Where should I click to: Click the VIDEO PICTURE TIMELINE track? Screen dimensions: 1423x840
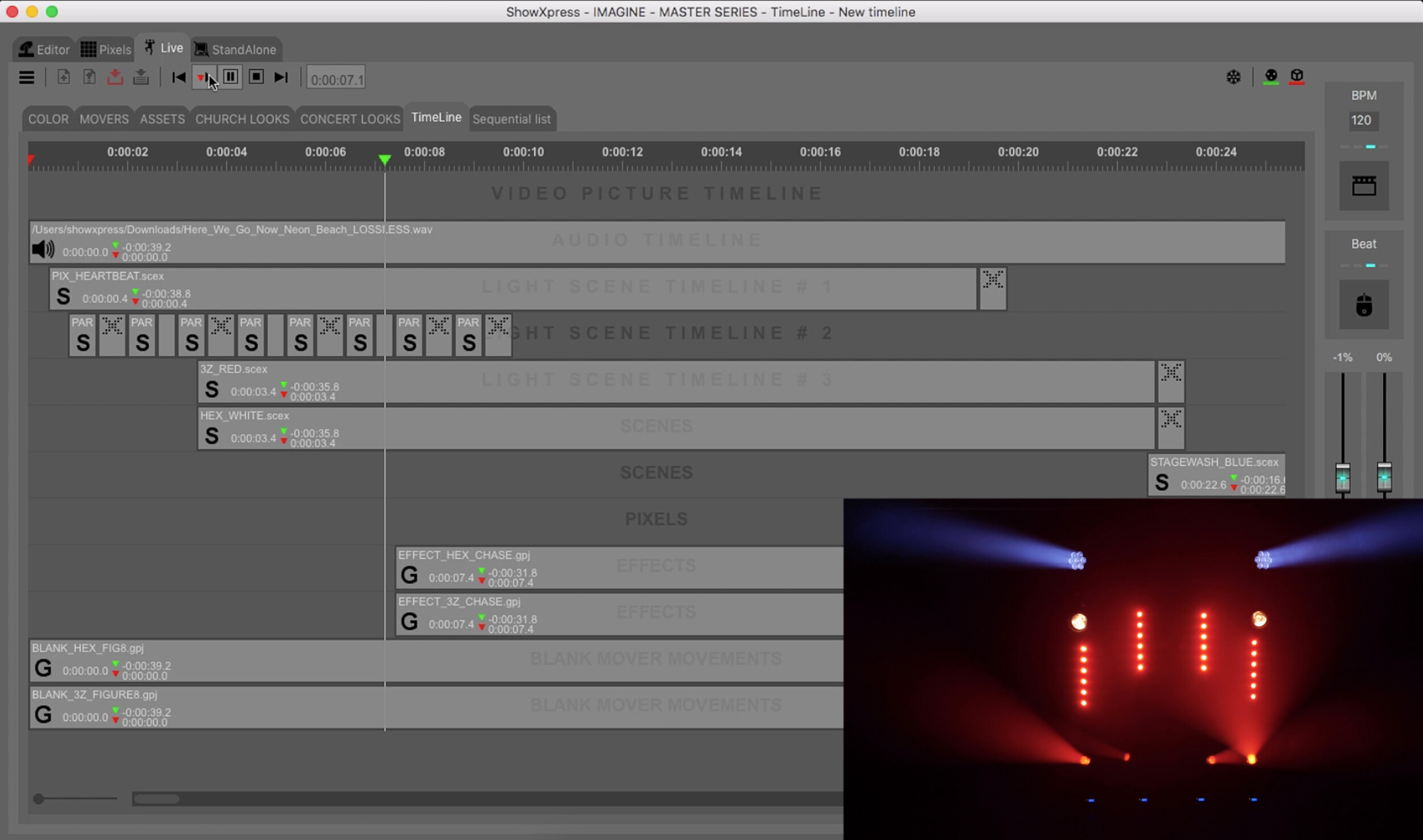[x=657, y=194]
